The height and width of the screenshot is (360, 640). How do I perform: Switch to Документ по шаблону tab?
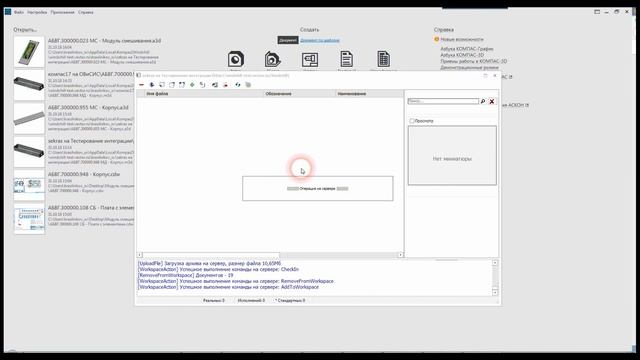pyautogui.click(x=320, y=40)
